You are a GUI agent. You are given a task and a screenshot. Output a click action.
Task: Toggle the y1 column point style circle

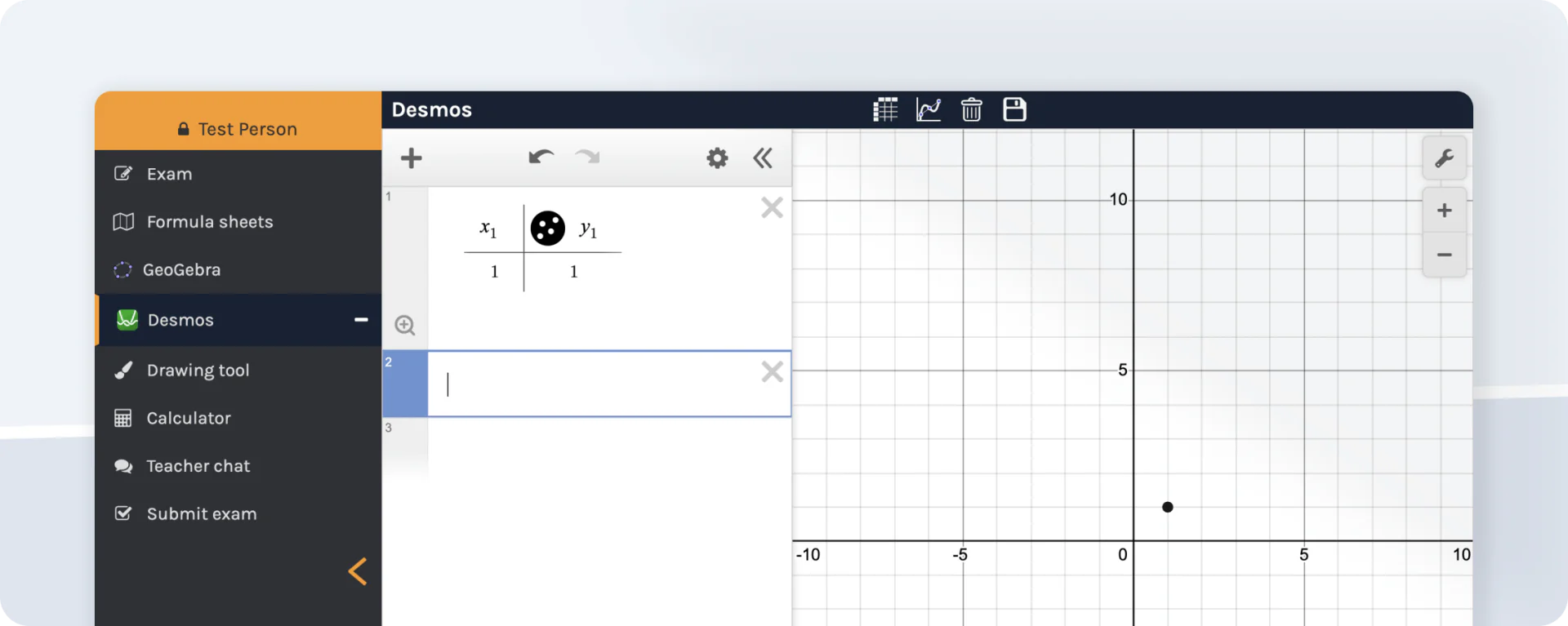pyautogui.click(x=548, y=229)
